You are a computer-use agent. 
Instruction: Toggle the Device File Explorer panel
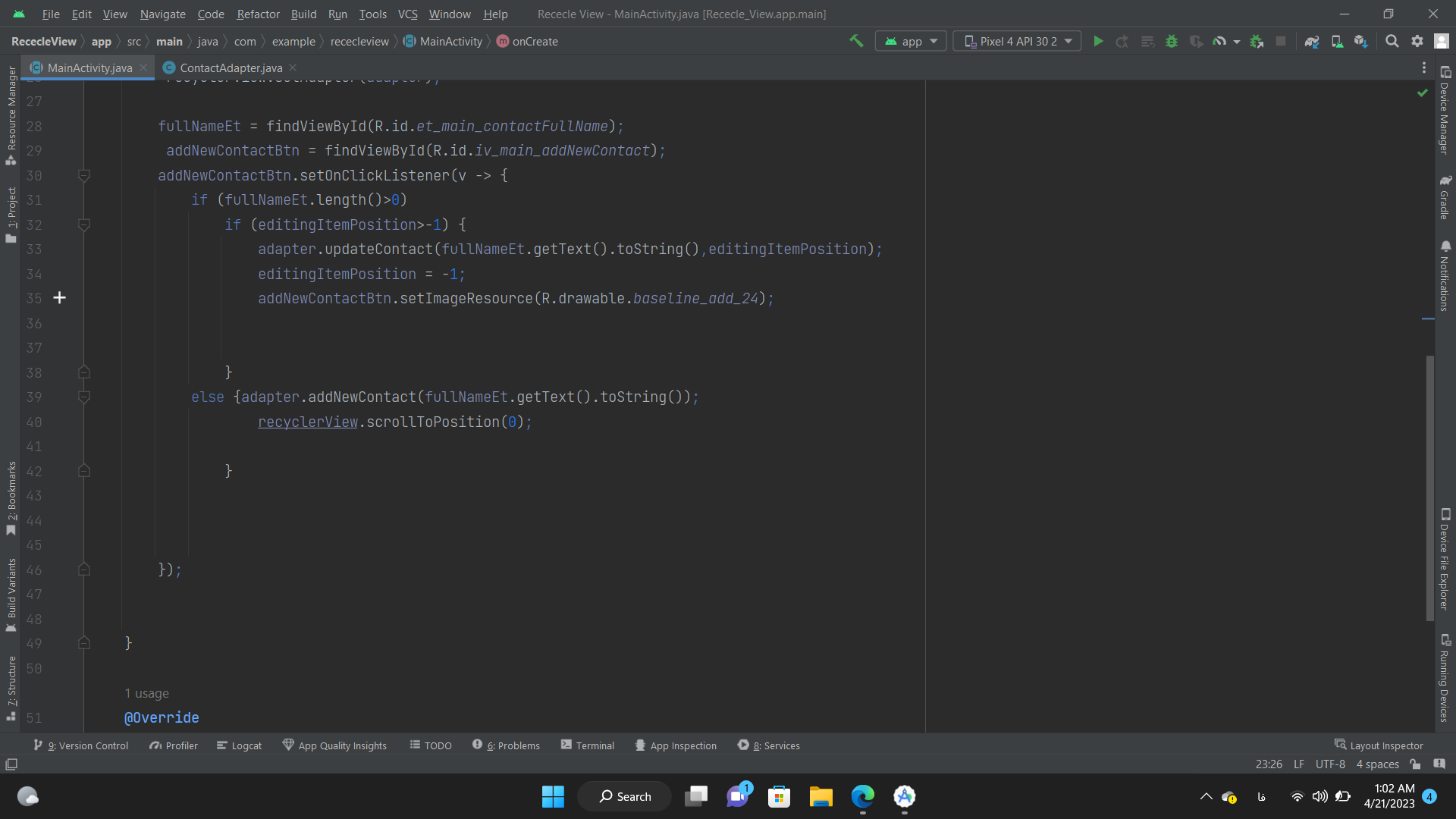point(1445,559)
